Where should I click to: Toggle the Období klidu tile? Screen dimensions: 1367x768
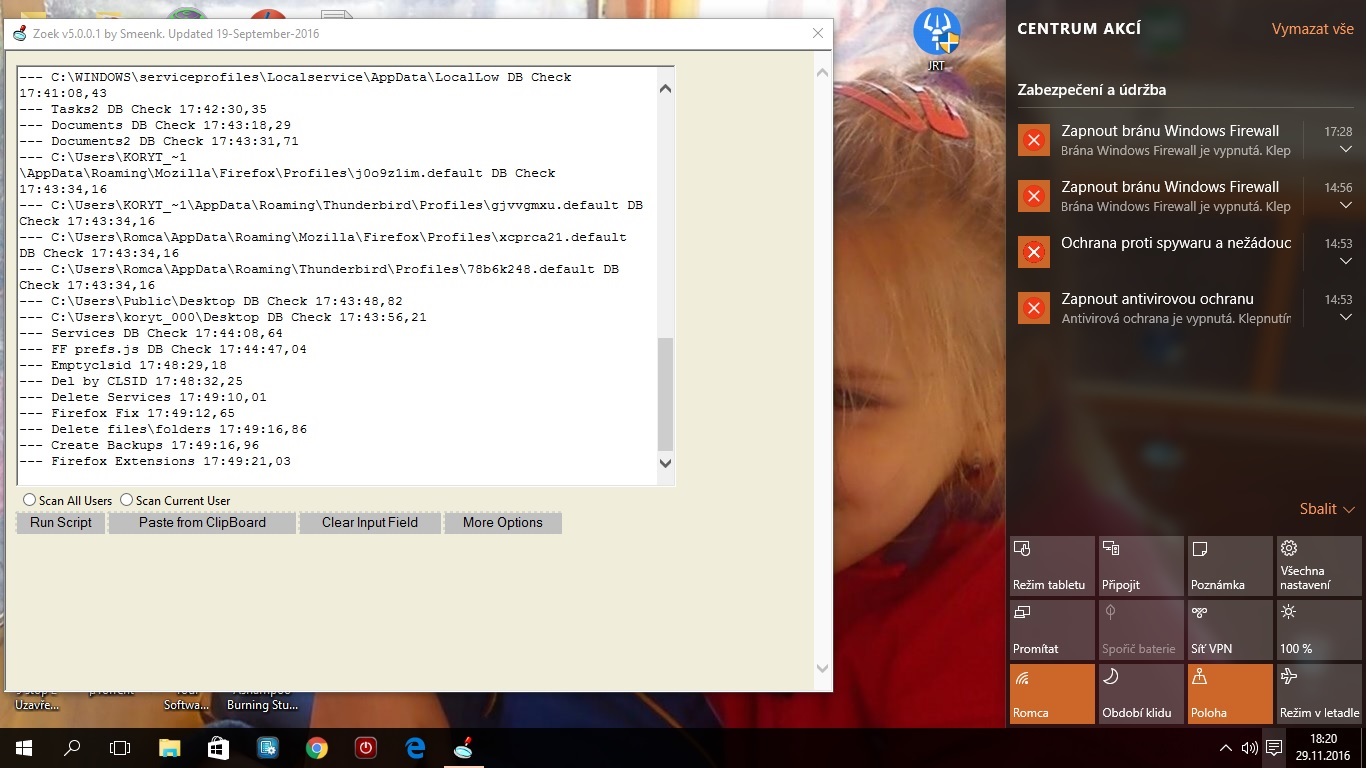coord(1141,694)
